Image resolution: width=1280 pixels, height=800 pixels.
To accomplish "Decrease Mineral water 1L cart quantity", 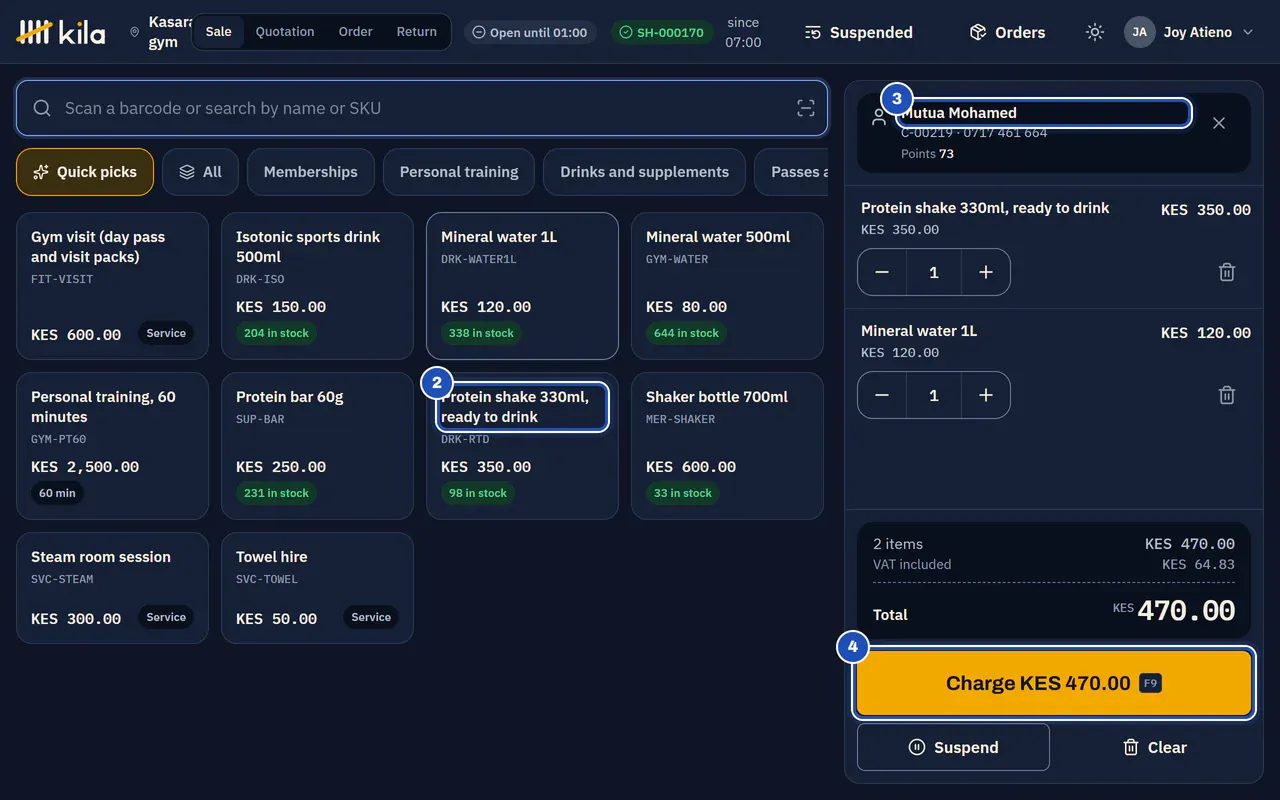I will (x=882, y=395).
